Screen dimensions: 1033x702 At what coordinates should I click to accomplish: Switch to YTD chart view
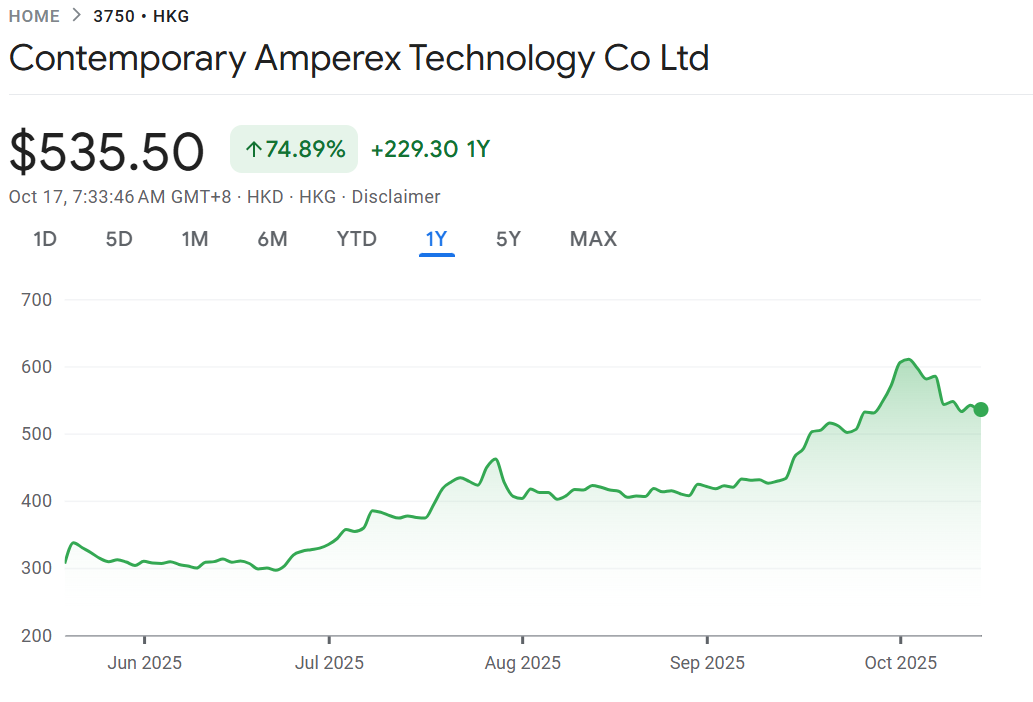[x=357, y=239]
